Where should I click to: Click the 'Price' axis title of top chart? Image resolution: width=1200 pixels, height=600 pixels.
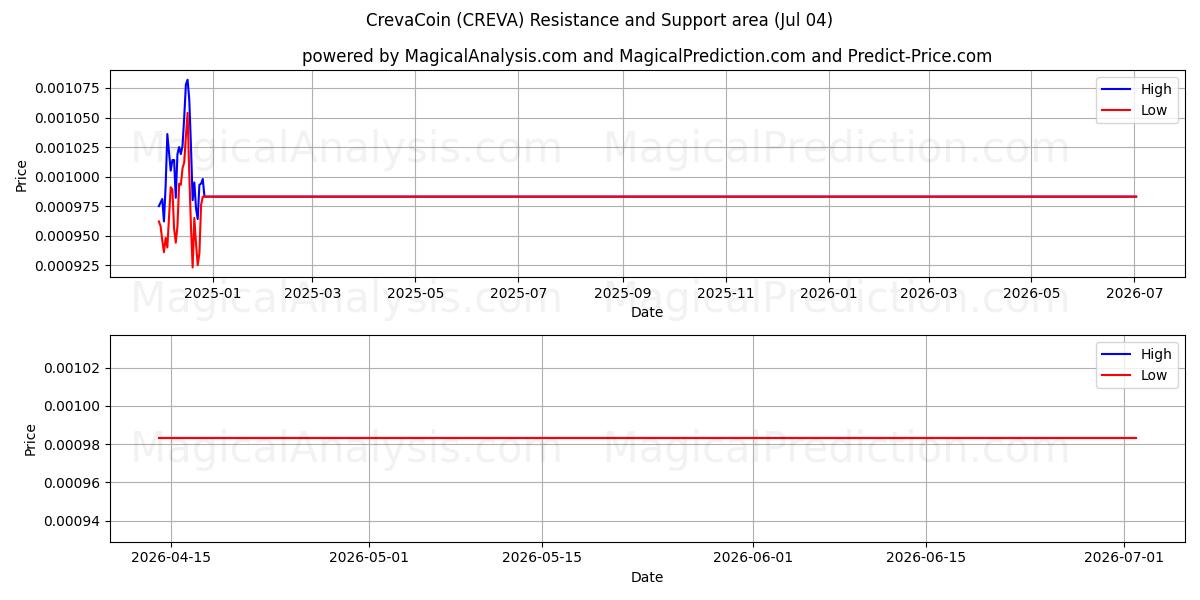22,174
